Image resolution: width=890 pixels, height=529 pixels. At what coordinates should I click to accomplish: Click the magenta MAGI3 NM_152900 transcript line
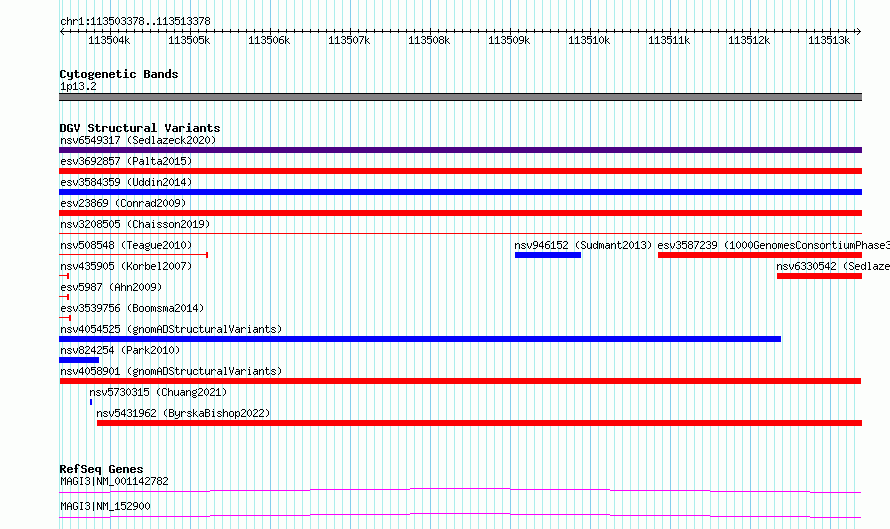(x=460, y=515)
